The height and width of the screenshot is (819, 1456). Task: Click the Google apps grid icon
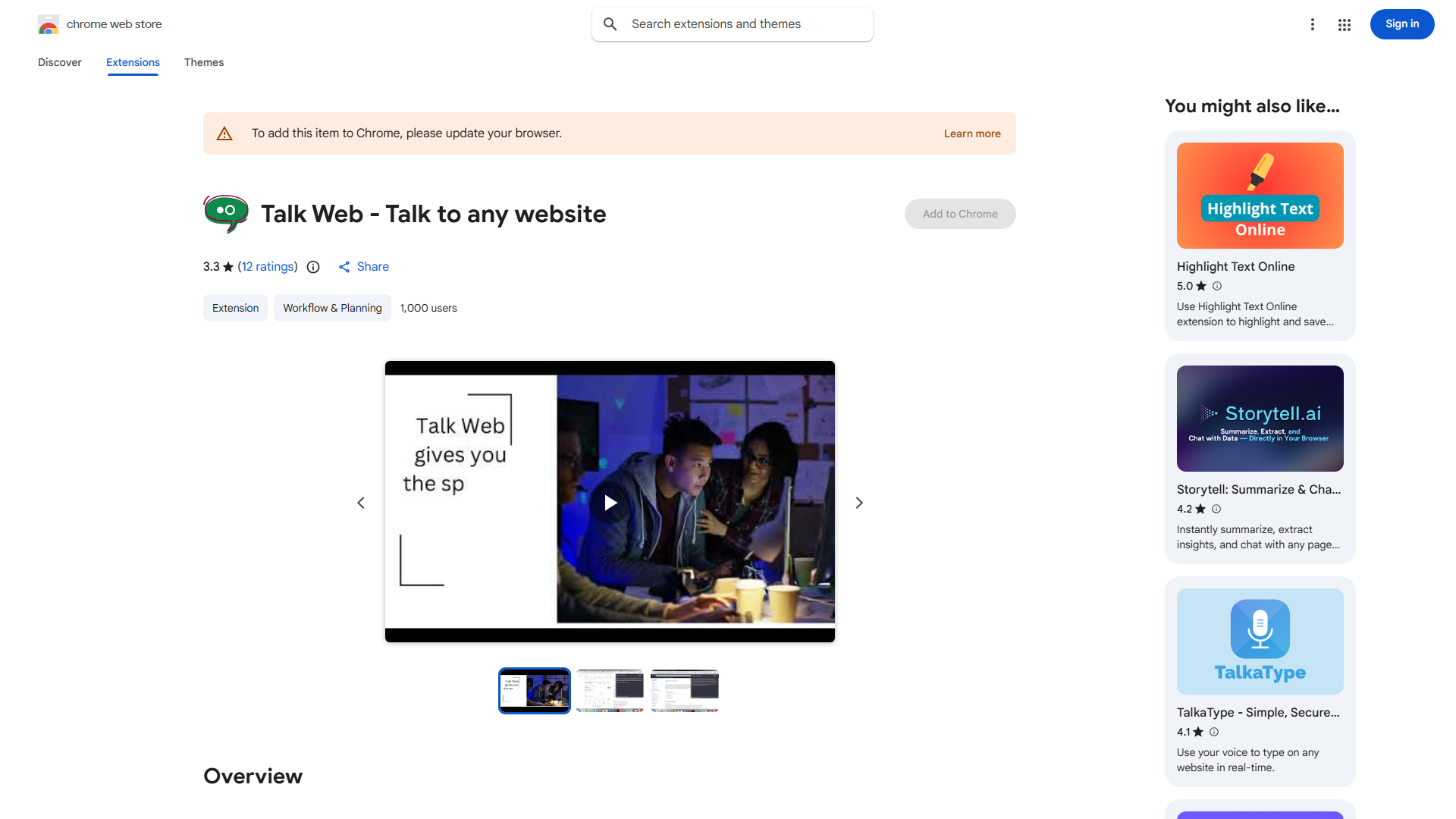point(1344,24)
